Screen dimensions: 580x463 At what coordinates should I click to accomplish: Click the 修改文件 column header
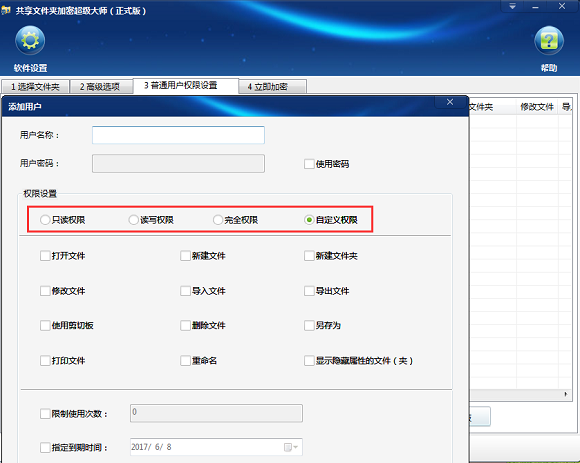click(x=537, y=107)
